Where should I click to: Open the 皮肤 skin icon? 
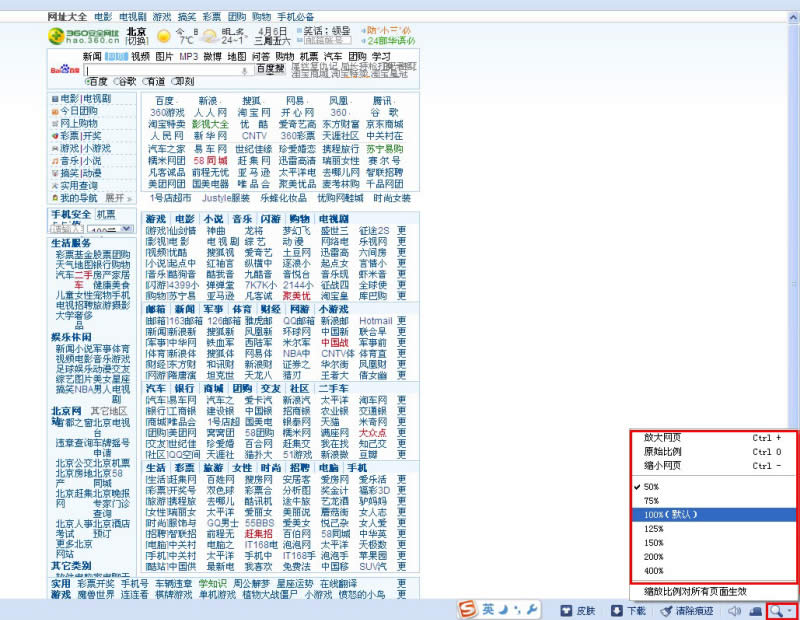[566, 611]
